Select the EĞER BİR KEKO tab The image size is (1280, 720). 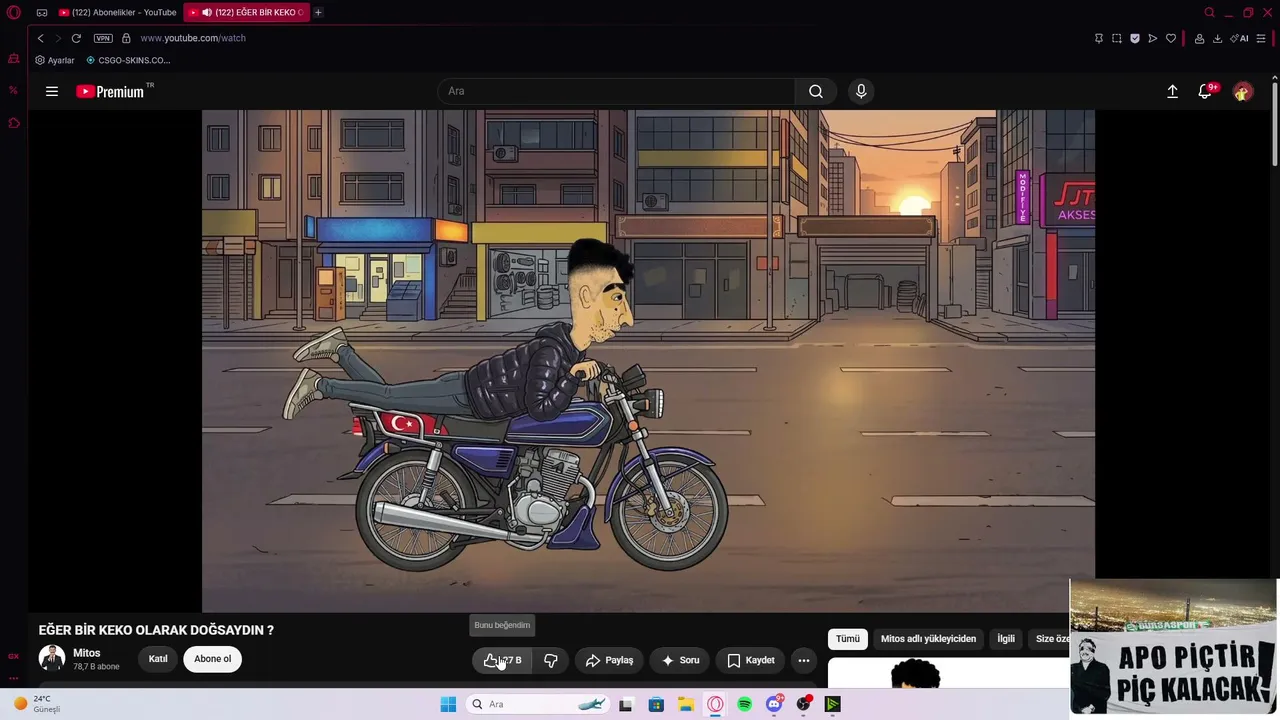pyautogui.click(x=246, y=12)
